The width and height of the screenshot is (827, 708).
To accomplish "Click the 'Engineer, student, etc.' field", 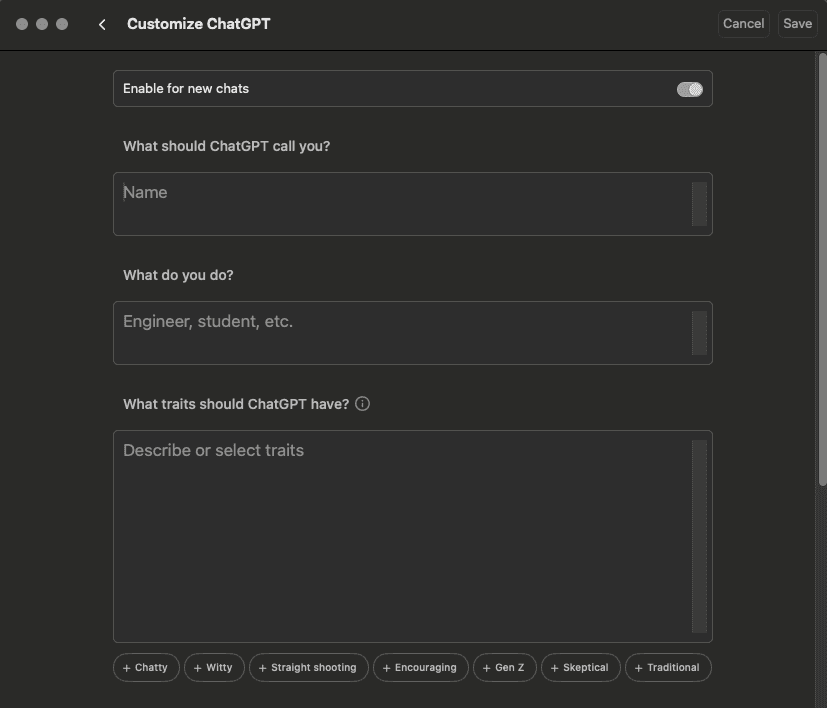I will [x=412, y=333].
